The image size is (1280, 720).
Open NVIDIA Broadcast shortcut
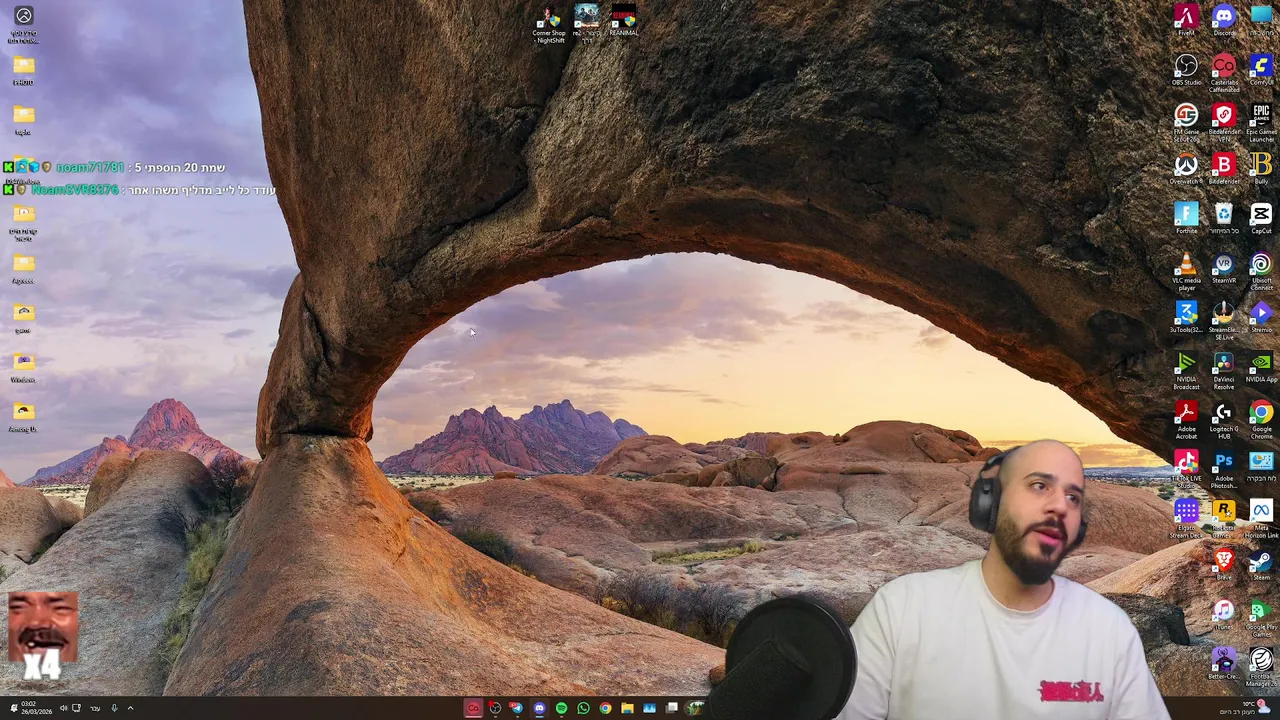point(1186,369)
